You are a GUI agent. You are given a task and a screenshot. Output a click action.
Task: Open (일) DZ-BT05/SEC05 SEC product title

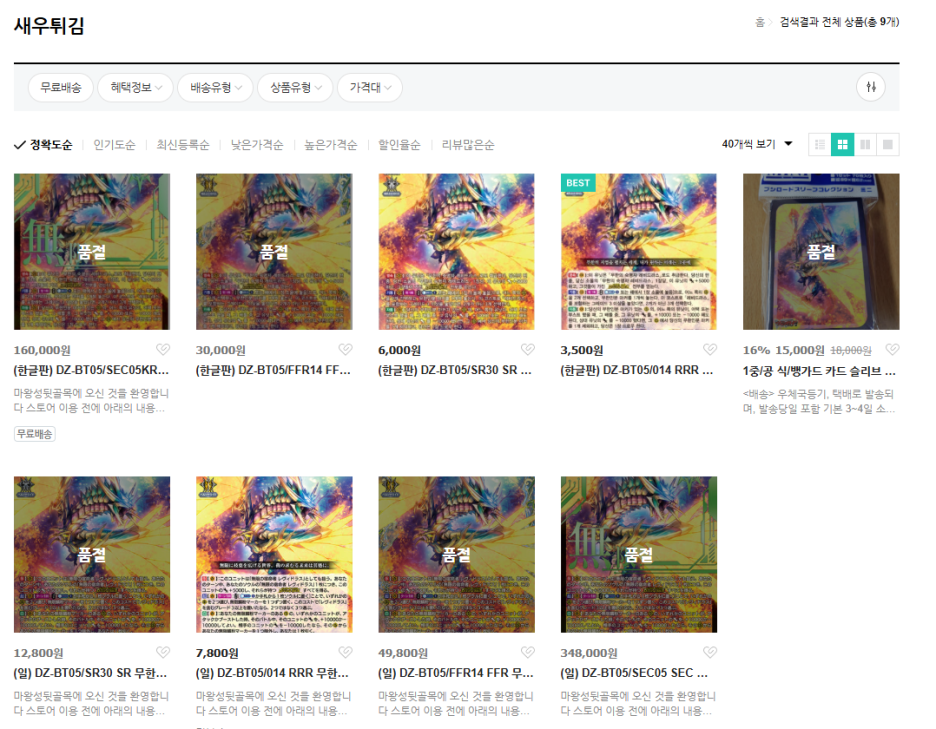(x=635, y=673)
